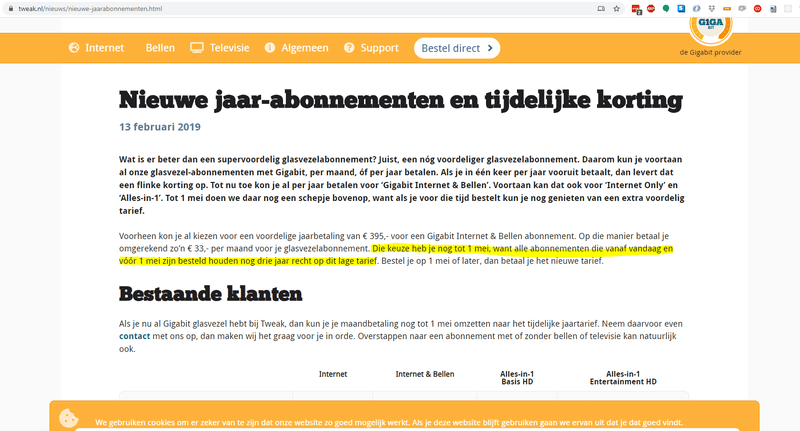This screenshot has height=431, width=800.
Task: Open the AdBlock Plus (ABP) extension
Action: coord(651,9)
